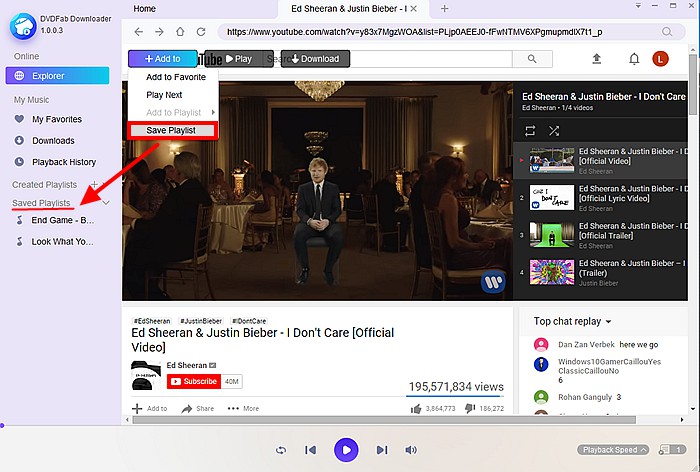Reload the page with refresh icon

pyautogui.click(x=201, y=32)
